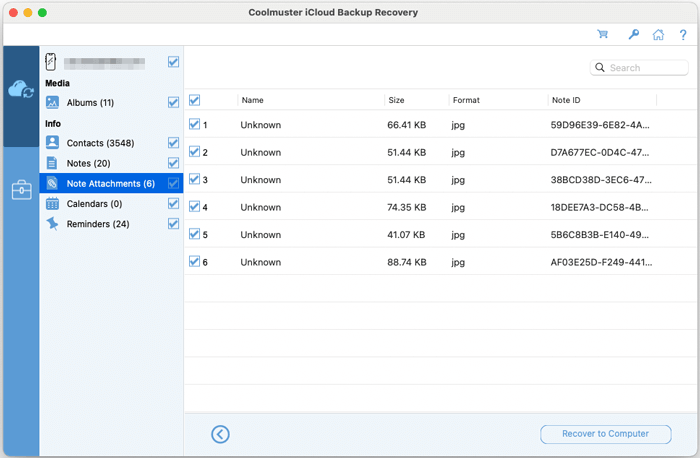Select Note Attachments (6) category
700x458 pixels.
[111, 183]
